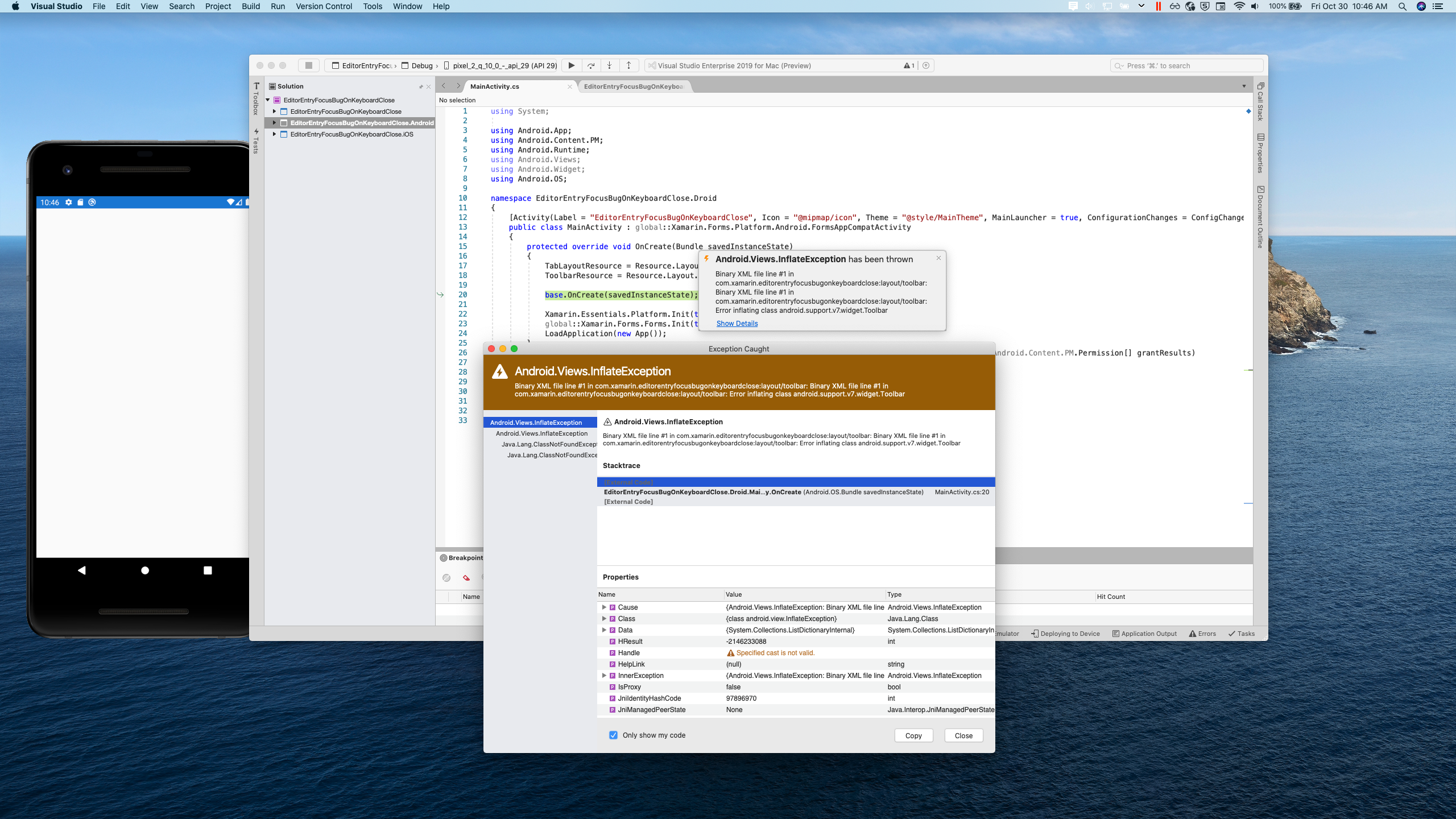Click the update indicator icon beside warnings
The height and width of the screenshot is (819, 1456).
tap(926, 65)
